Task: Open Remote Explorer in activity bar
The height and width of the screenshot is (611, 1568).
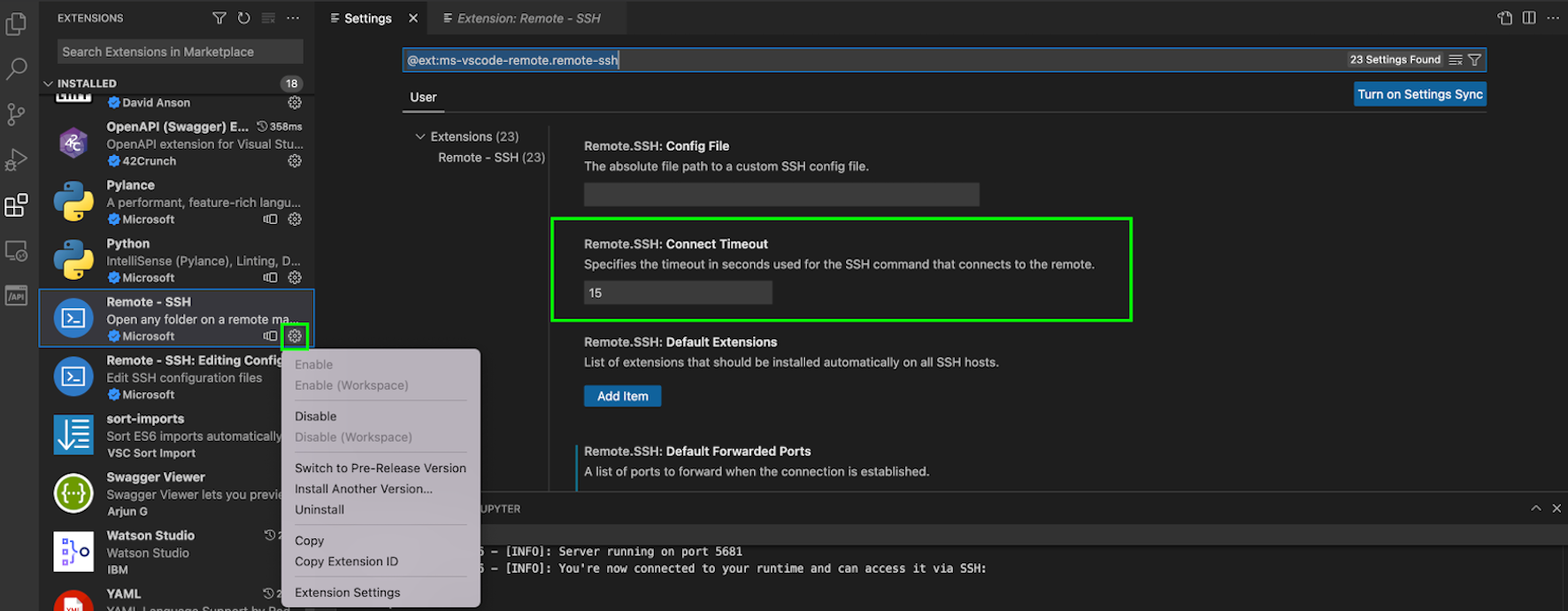Action: point(16,251)
